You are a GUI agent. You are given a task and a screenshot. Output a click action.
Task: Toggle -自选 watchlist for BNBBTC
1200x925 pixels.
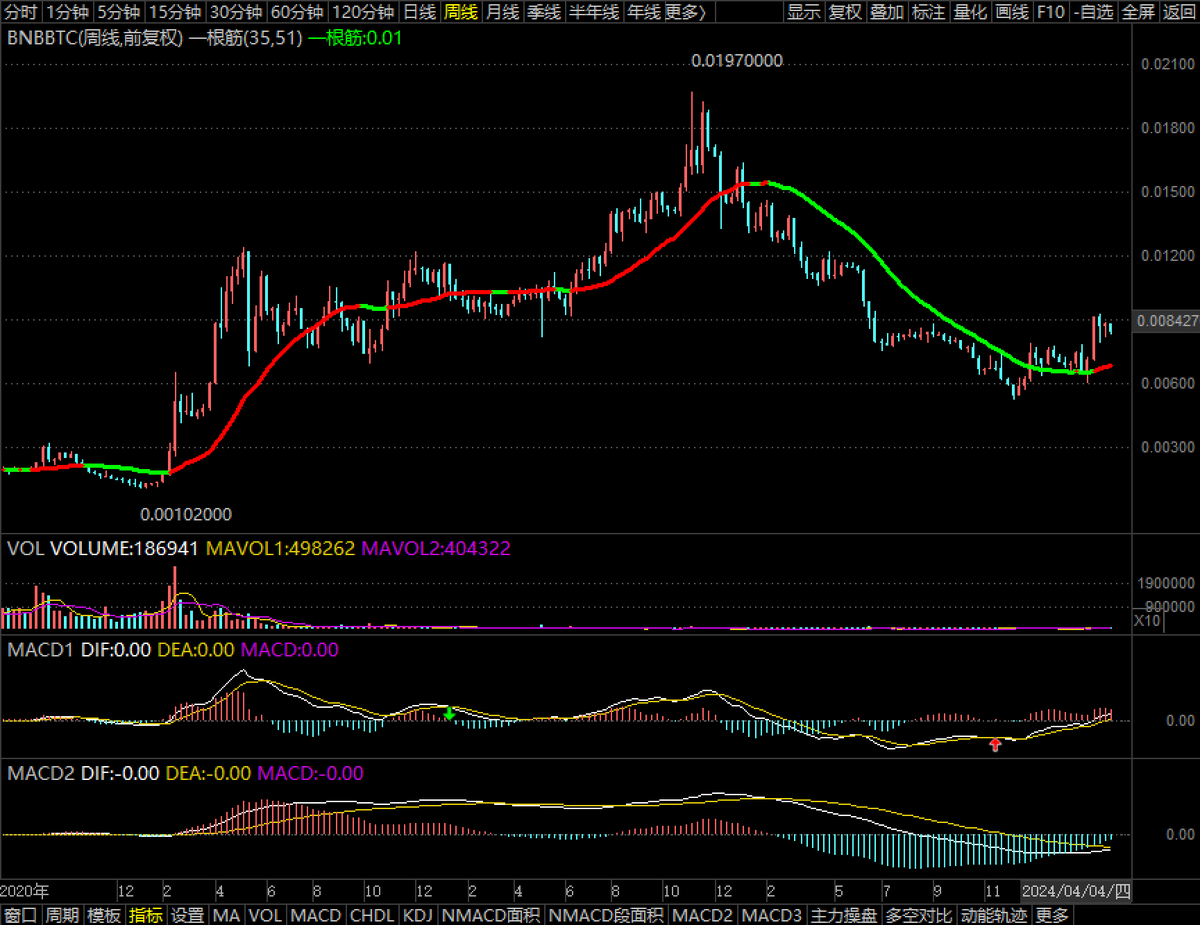coord(1093,13)
